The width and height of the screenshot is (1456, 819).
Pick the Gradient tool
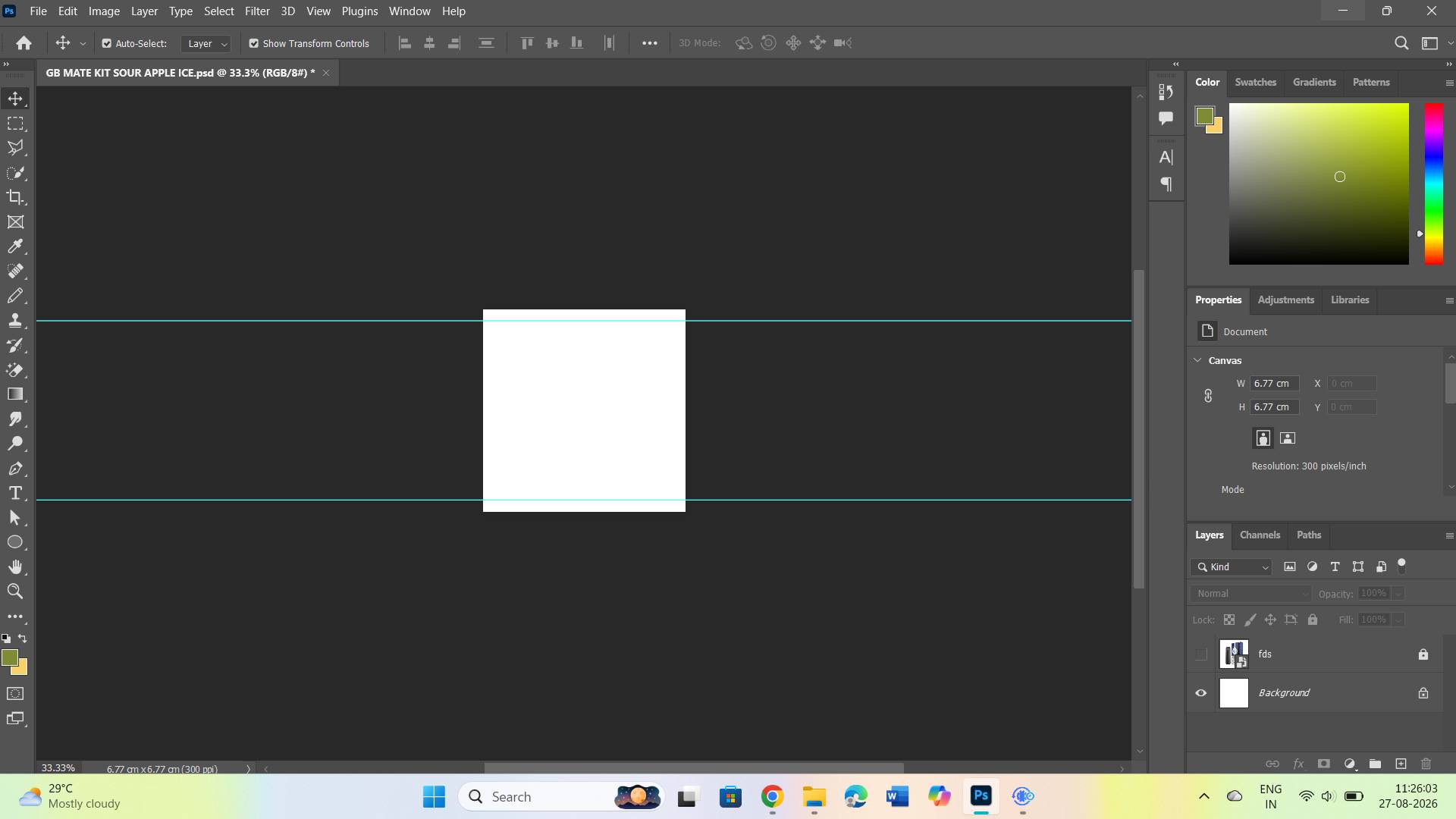point(15,394)
